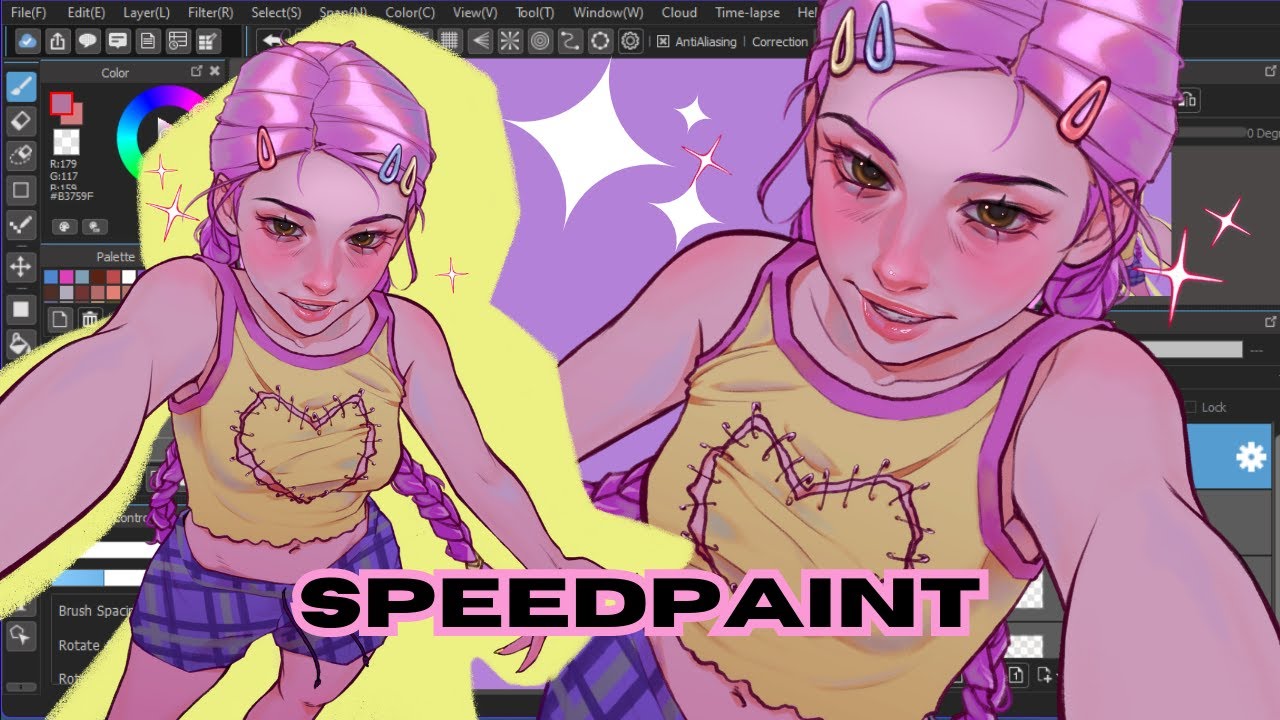Open the Cloud menu
The image size is (1280, 720).
679,13
